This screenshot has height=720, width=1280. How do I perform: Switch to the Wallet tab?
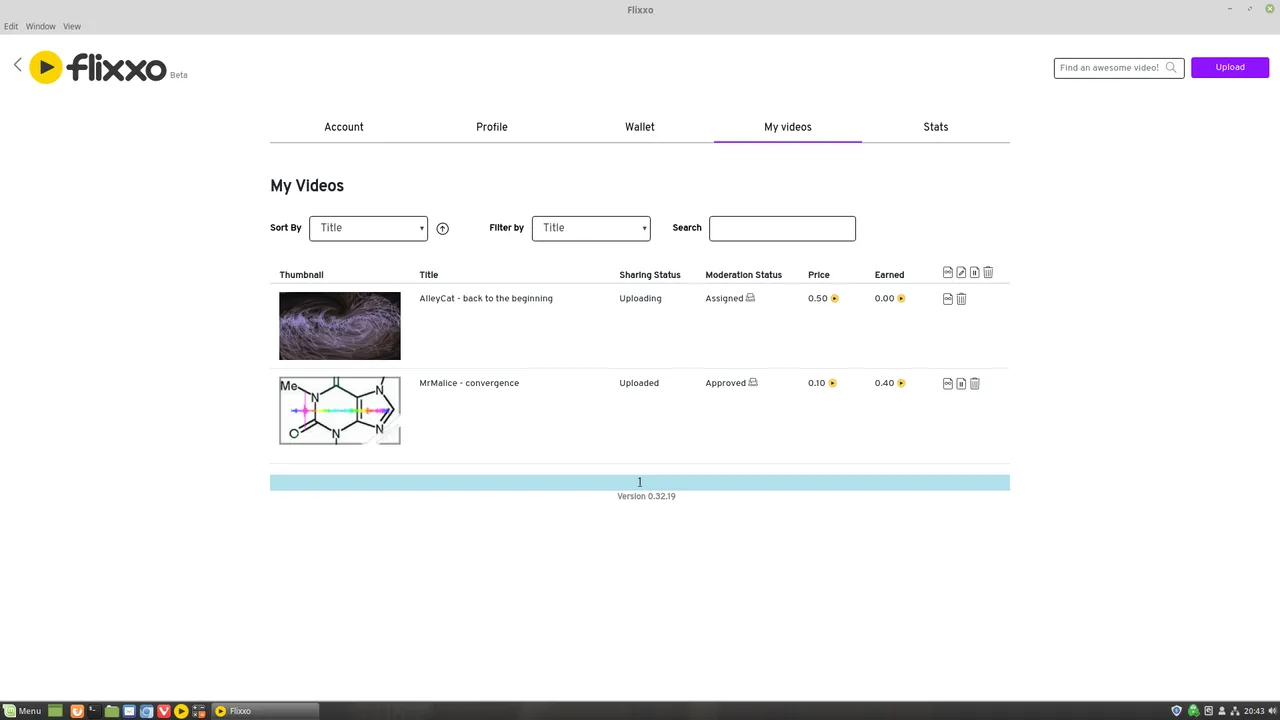coord(640,127)
